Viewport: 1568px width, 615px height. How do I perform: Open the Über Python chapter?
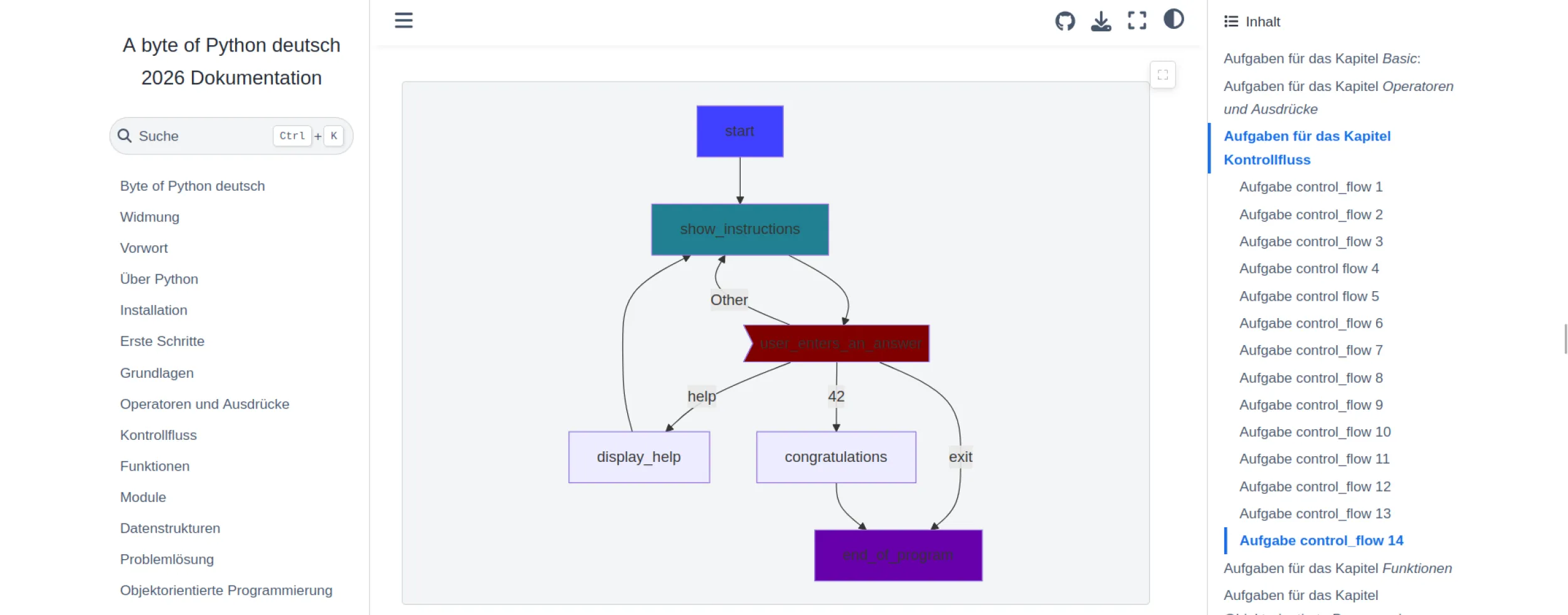tap(159, 279)
